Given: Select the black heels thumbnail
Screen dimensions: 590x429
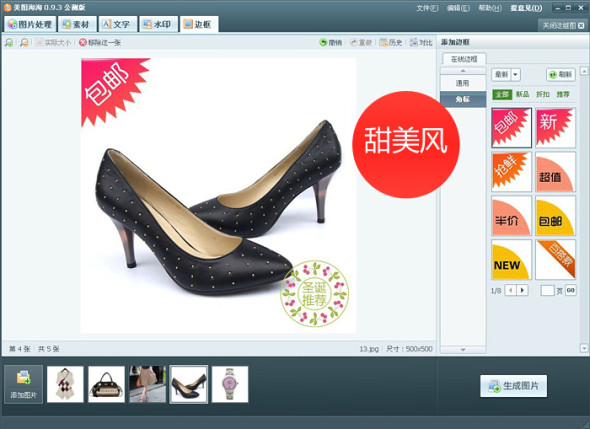Looking at the screenshot, I should tap(189, 384).
